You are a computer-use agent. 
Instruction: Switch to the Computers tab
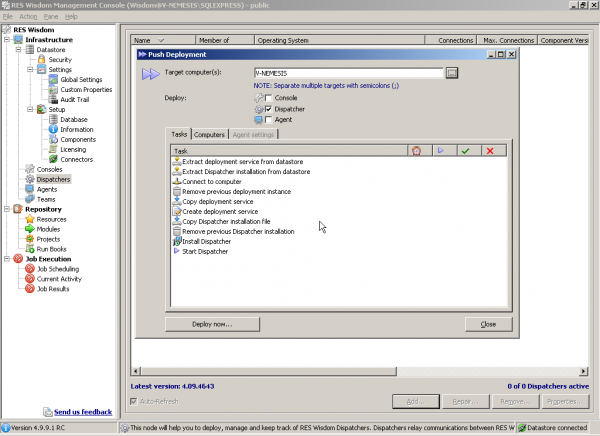[x=209, y=134]
